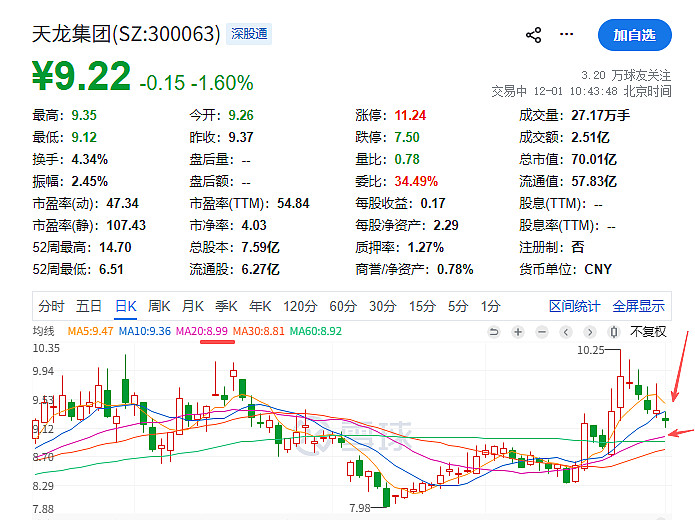
Task: Click the 52周最低 value 6.51
Action: 111,270
